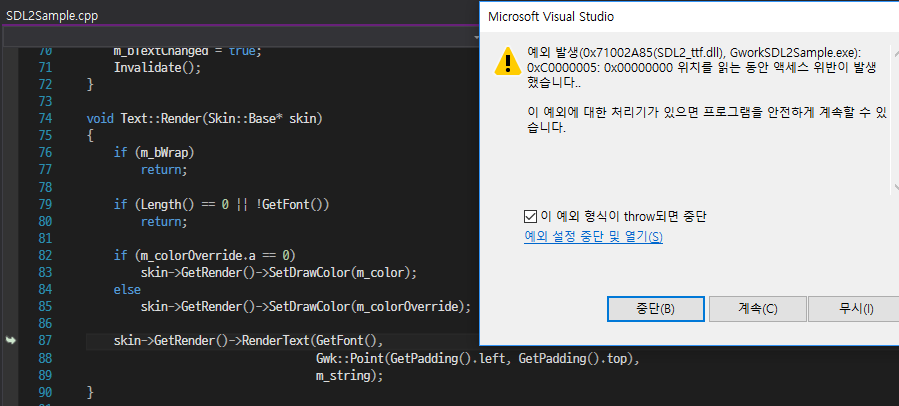Click the 'else' keyword on line 84
This screenshot has height=406, width=899.
click(127, 290)
